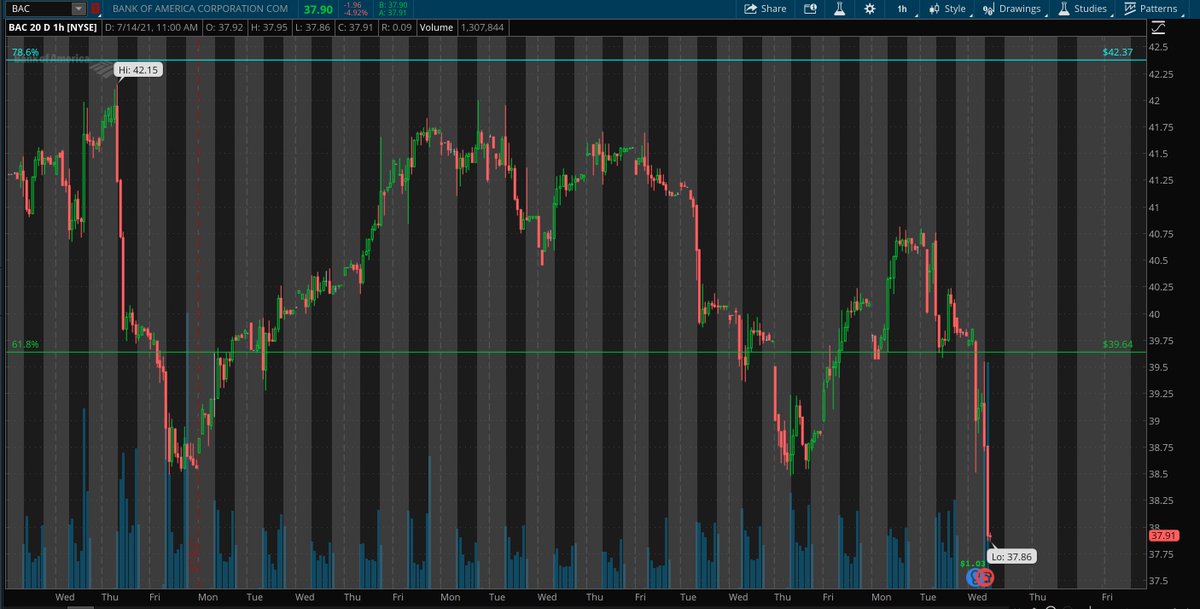Image resolution: width=1200 pixels, height=609 pixels.
Task: Click the last price 37.90 in header
Action: [318, 9]
